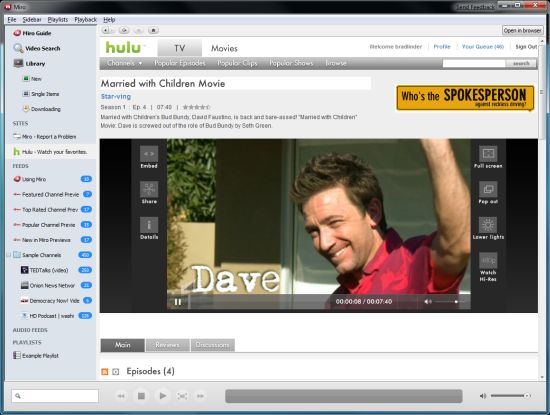Switch to the Discussions tab

[213, 345]
